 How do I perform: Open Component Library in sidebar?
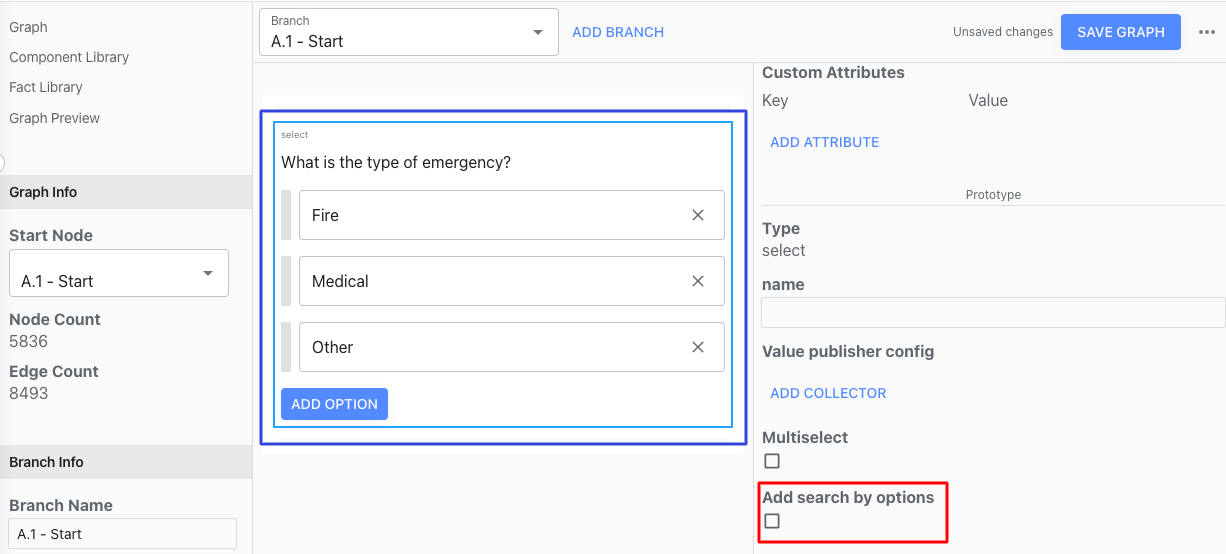[x=69, y=57]
